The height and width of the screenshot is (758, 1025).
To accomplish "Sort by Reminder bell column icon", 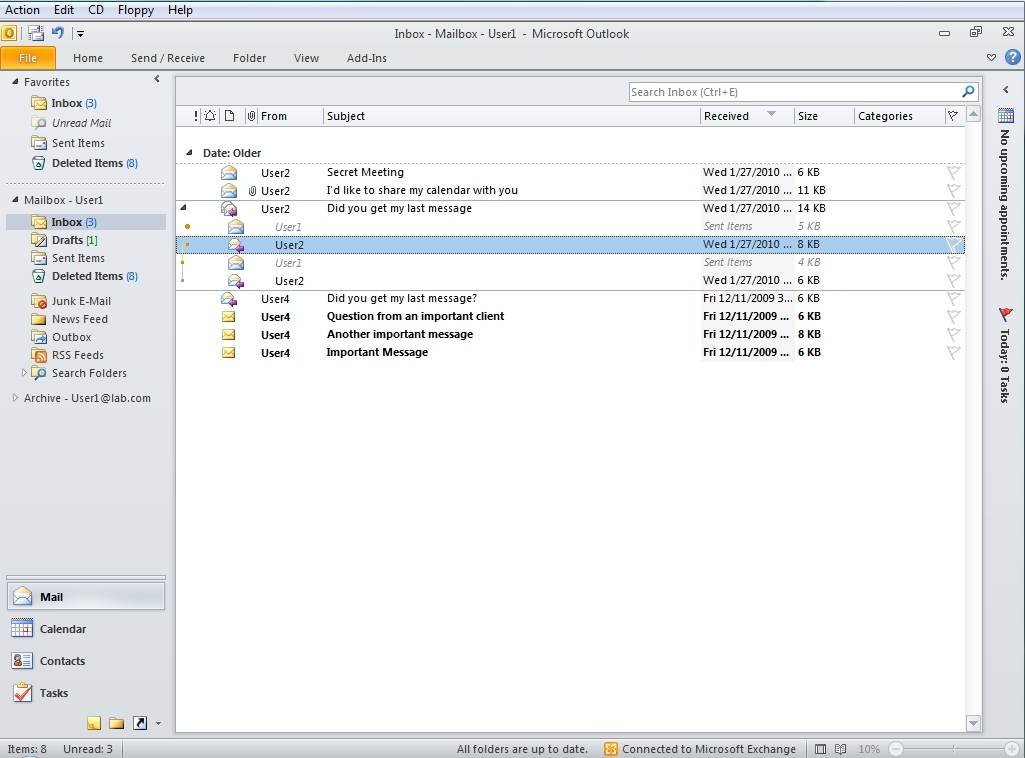I will [210, 116].
